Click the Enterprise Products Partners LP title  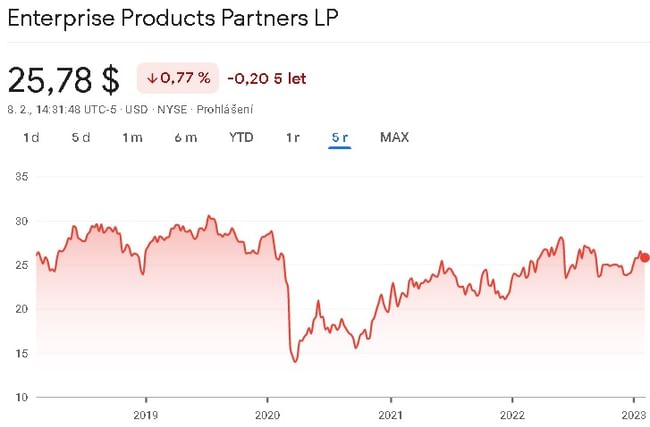pyautogui.click(x=171, y=20)
